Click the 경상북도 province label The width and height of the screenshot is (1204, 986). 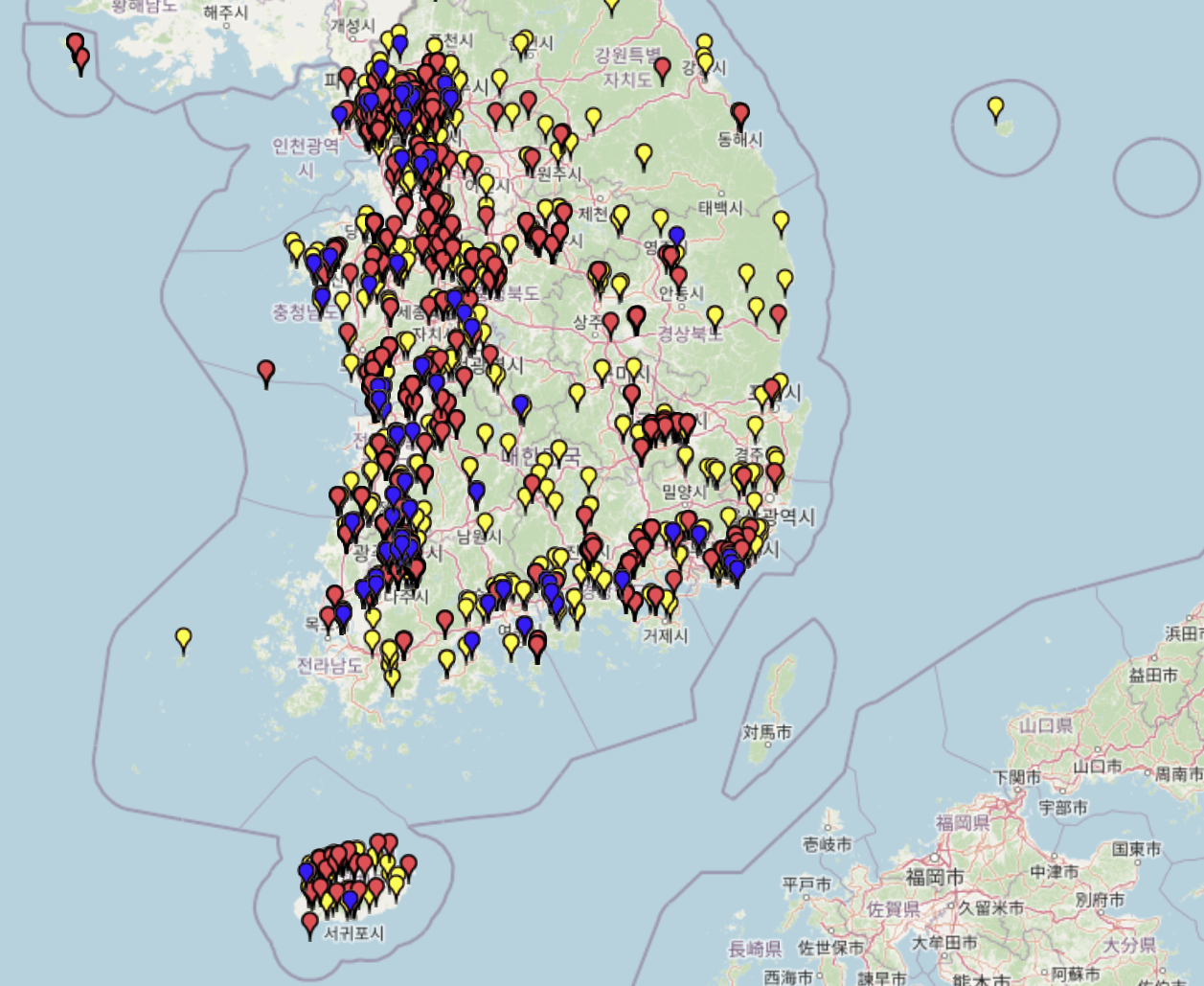coord(690,333)
